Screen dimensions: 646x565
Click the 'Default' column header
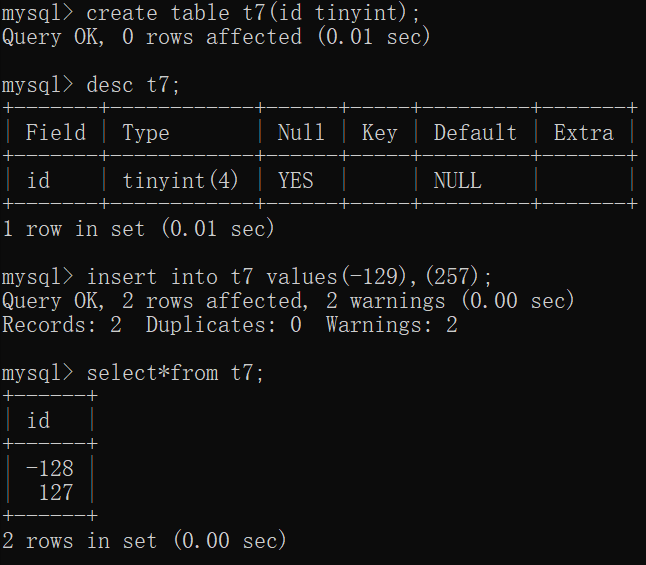[475, 133]
